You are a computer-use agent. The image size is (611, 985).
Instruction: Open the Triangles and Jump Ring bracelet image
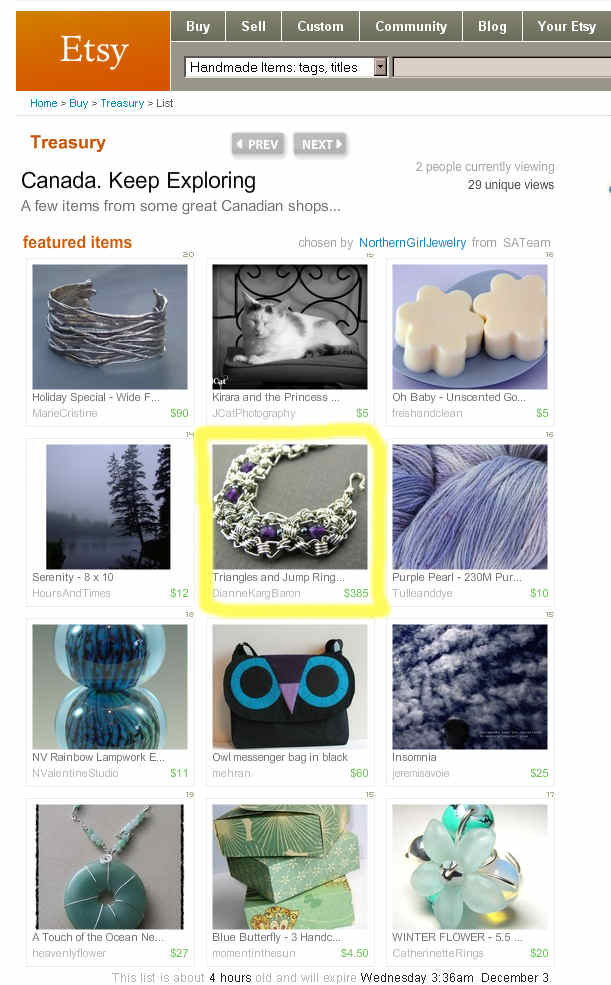289,506
